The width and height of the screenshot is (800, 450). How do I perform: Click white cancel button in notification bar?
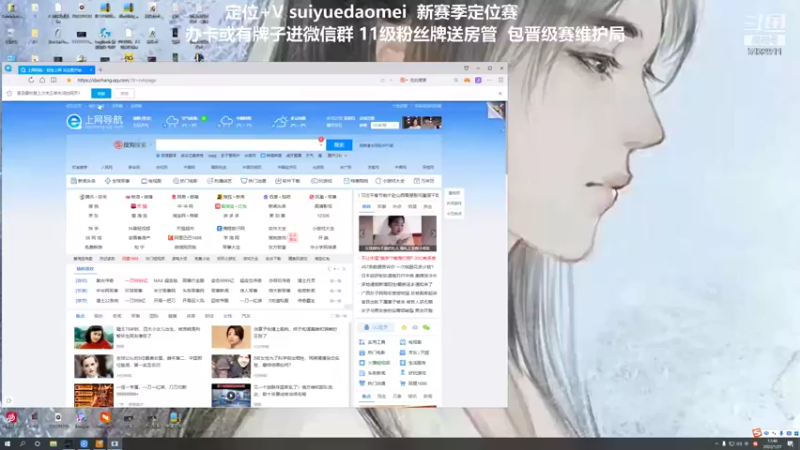tap(124, 93)
